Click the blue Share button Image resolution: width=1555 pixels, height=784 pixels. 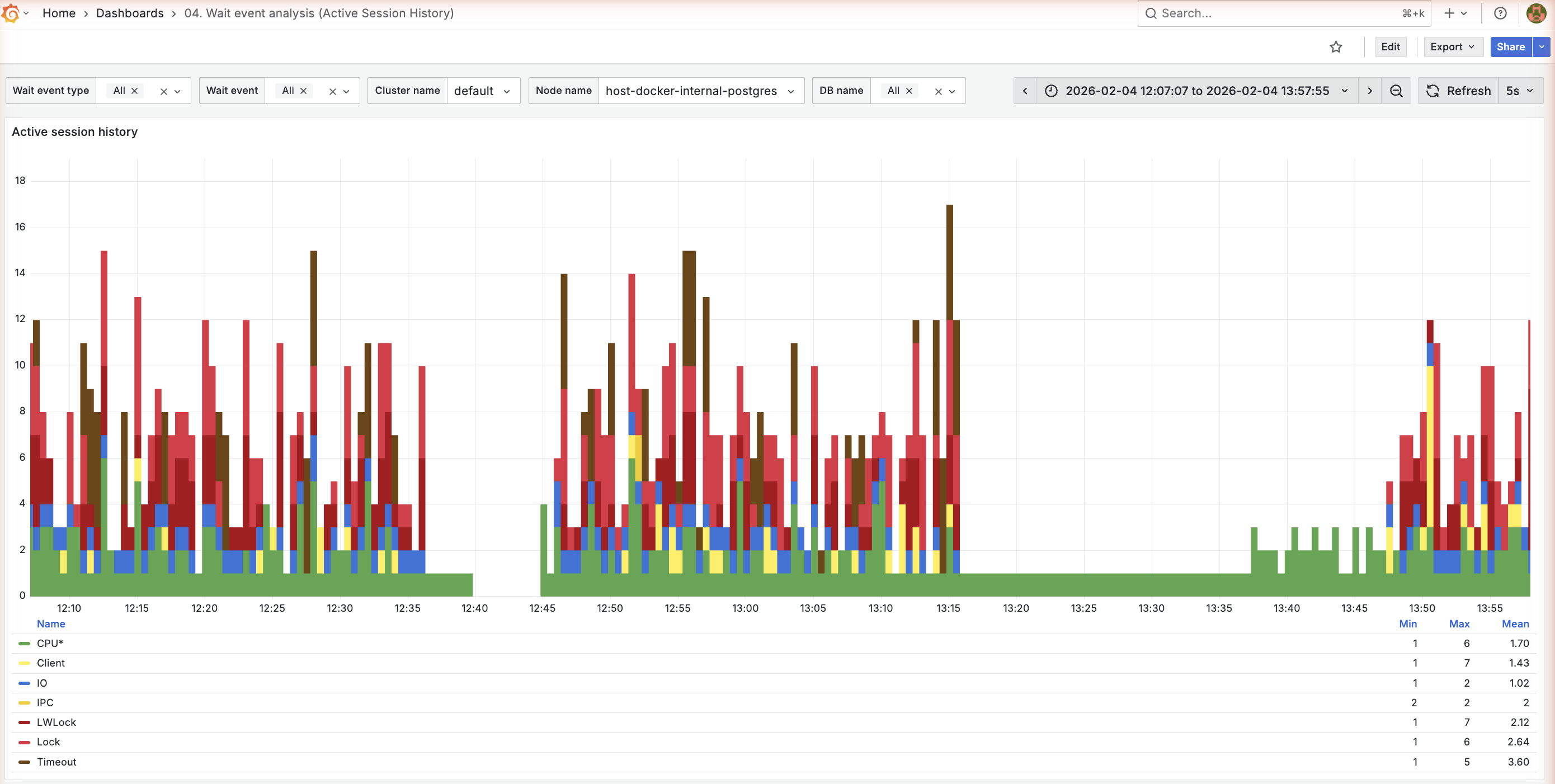(1510, 47)
